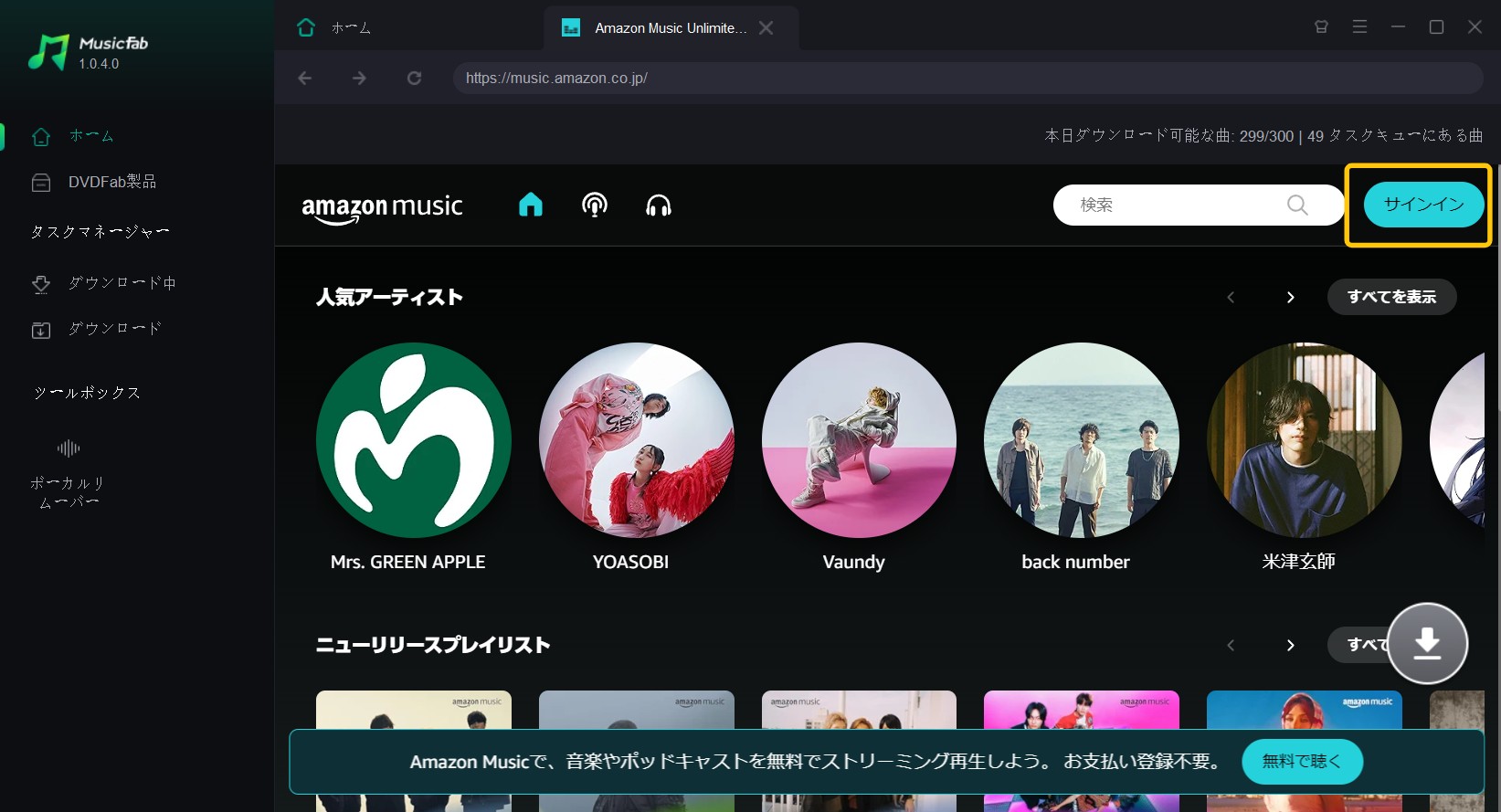Open the podcasts icon
This screenshot has width=1501, height=812.
point(595,206)
